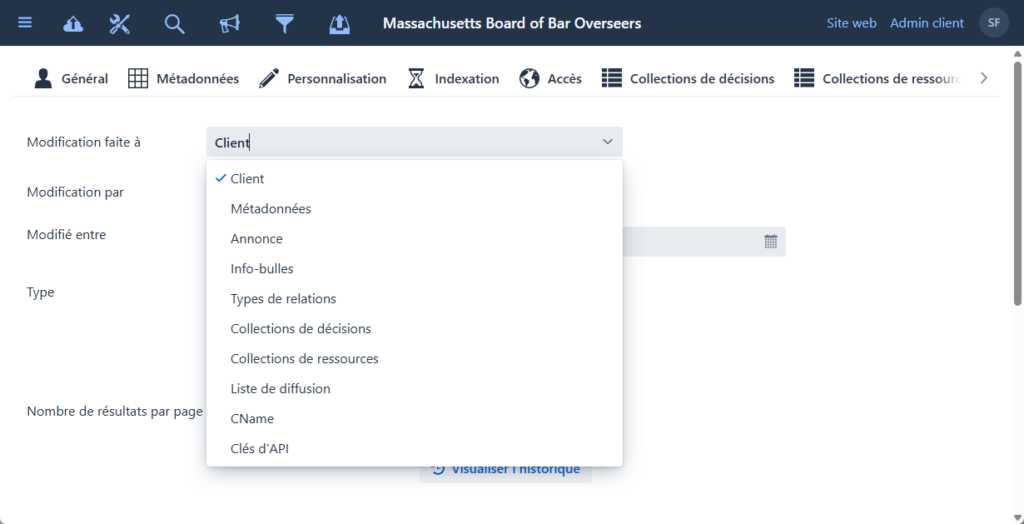This screenshot has width=1024, height=524.
Task: Open the hamburger main menu
Action: click(x=25, y=23)
